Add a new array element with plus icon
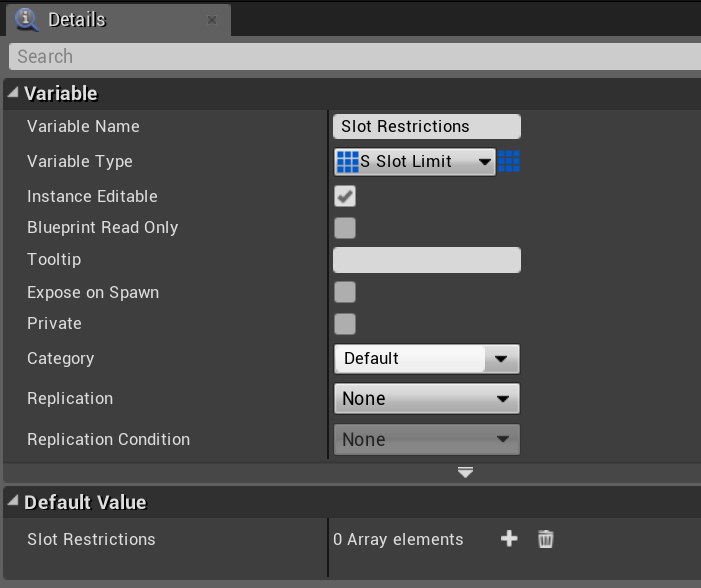The height and width of the screenshot is (588, 701). [509, 539]
